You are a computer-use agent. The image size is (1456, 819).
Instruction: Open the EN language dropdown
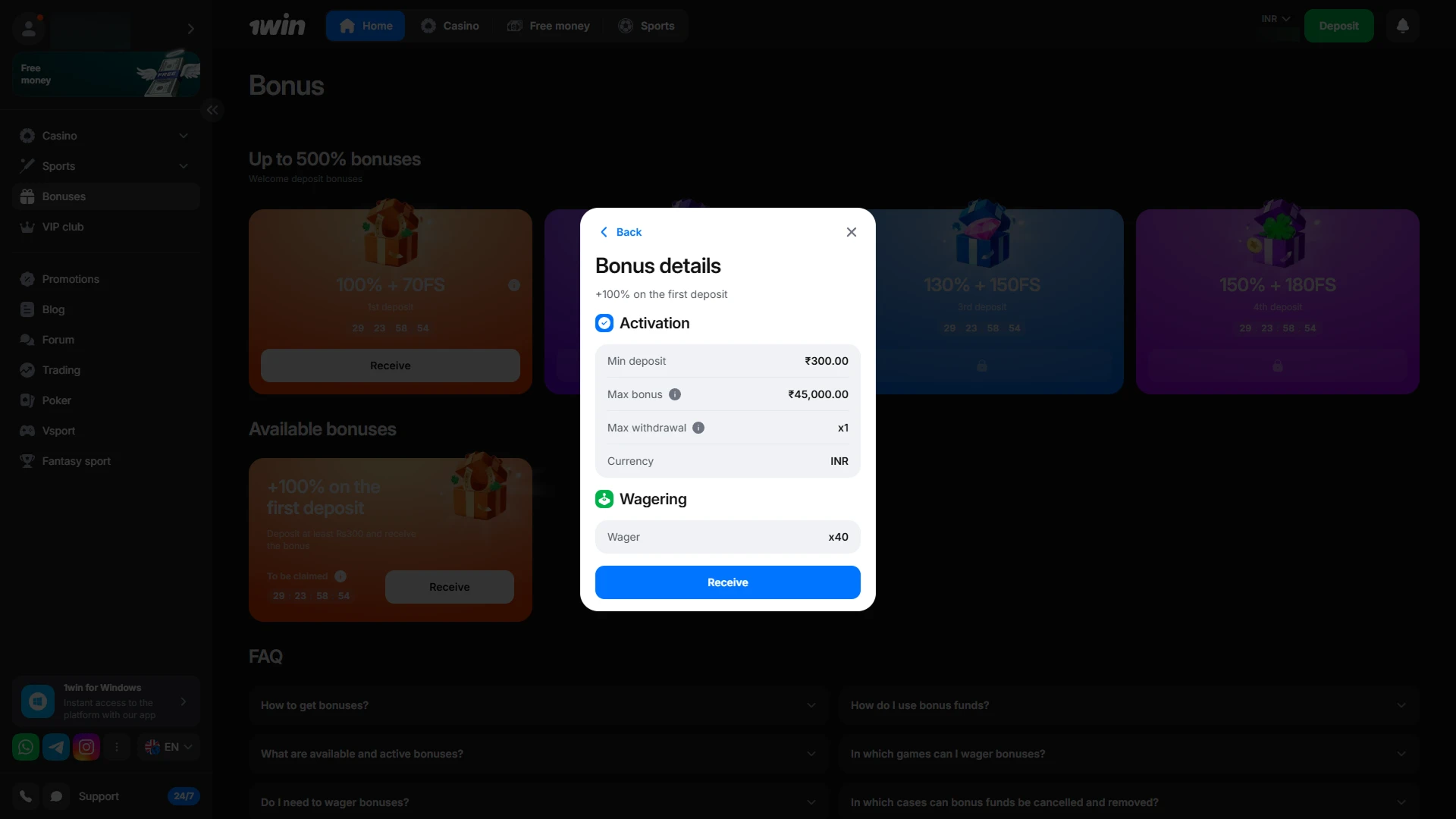point(168,746)
